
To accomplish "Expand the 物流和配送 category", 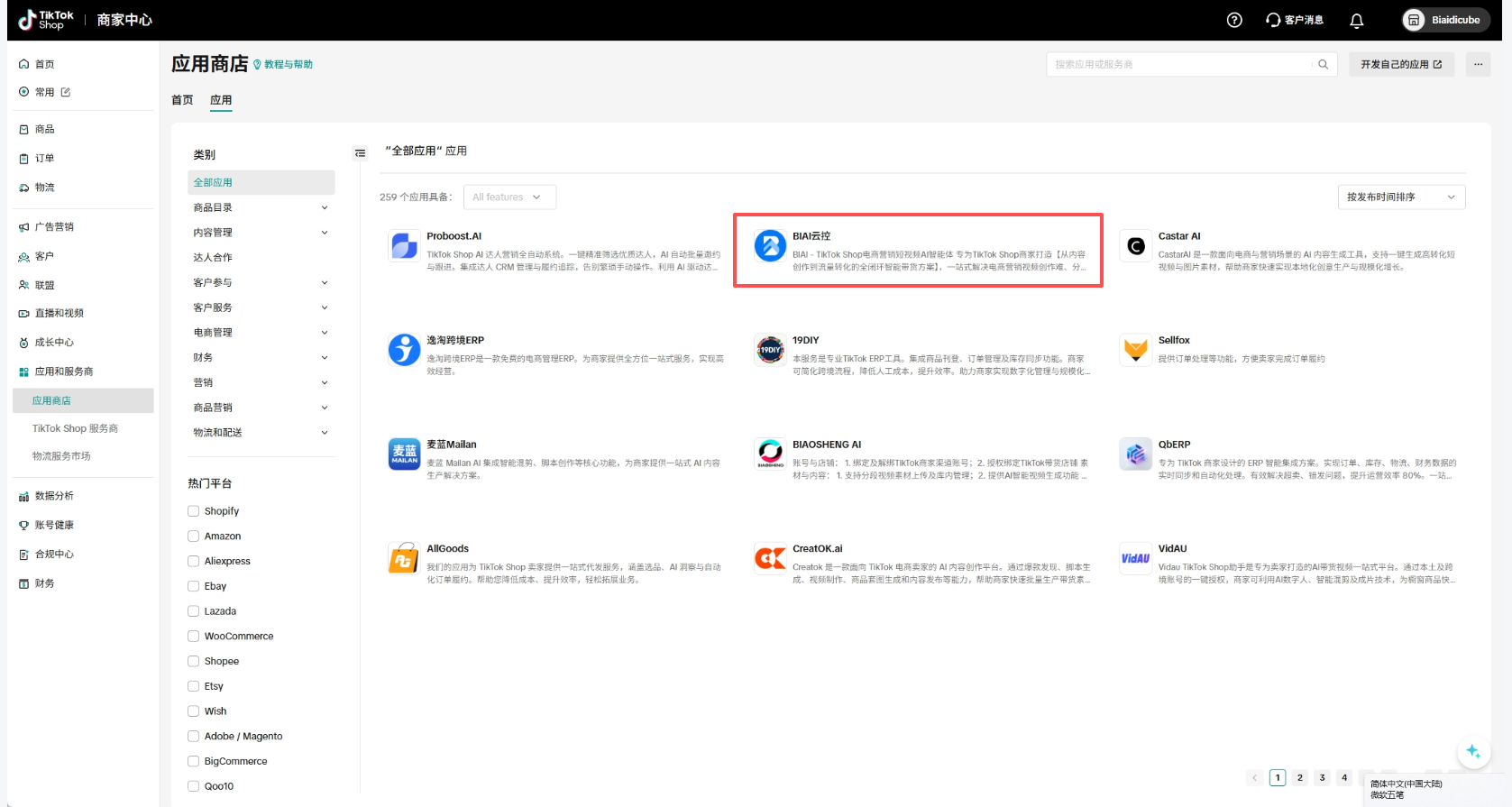I will (325, 433).
